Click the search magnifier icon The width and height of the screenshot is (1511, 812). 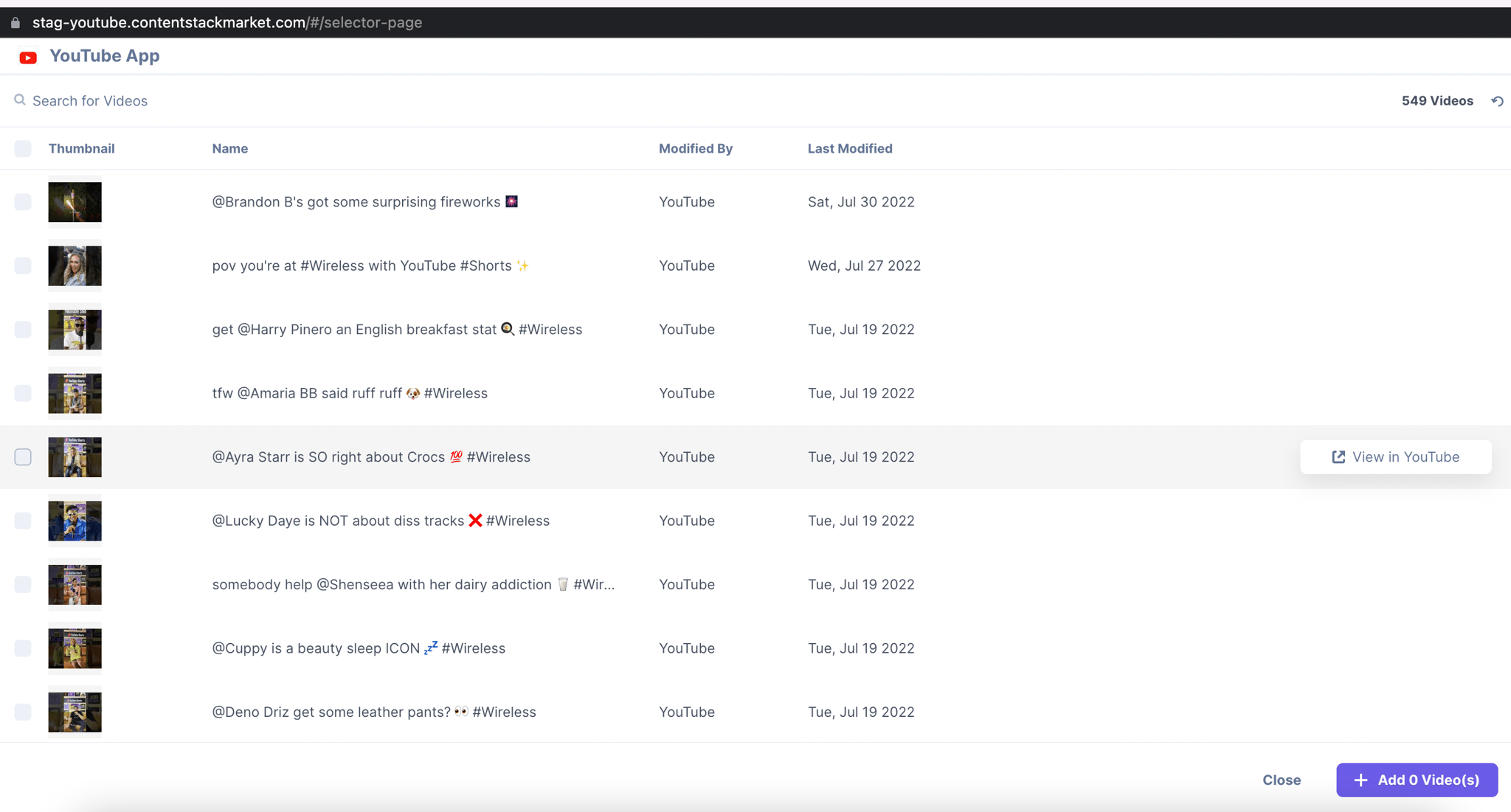[x=20, y=100]
